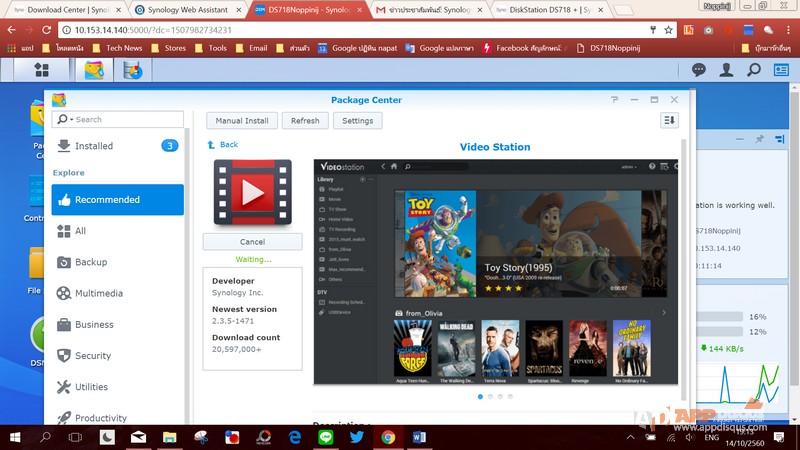800x450 pixels.
Task: Open the DSM search magnifier icon
Action: click(x=754, y=70)
